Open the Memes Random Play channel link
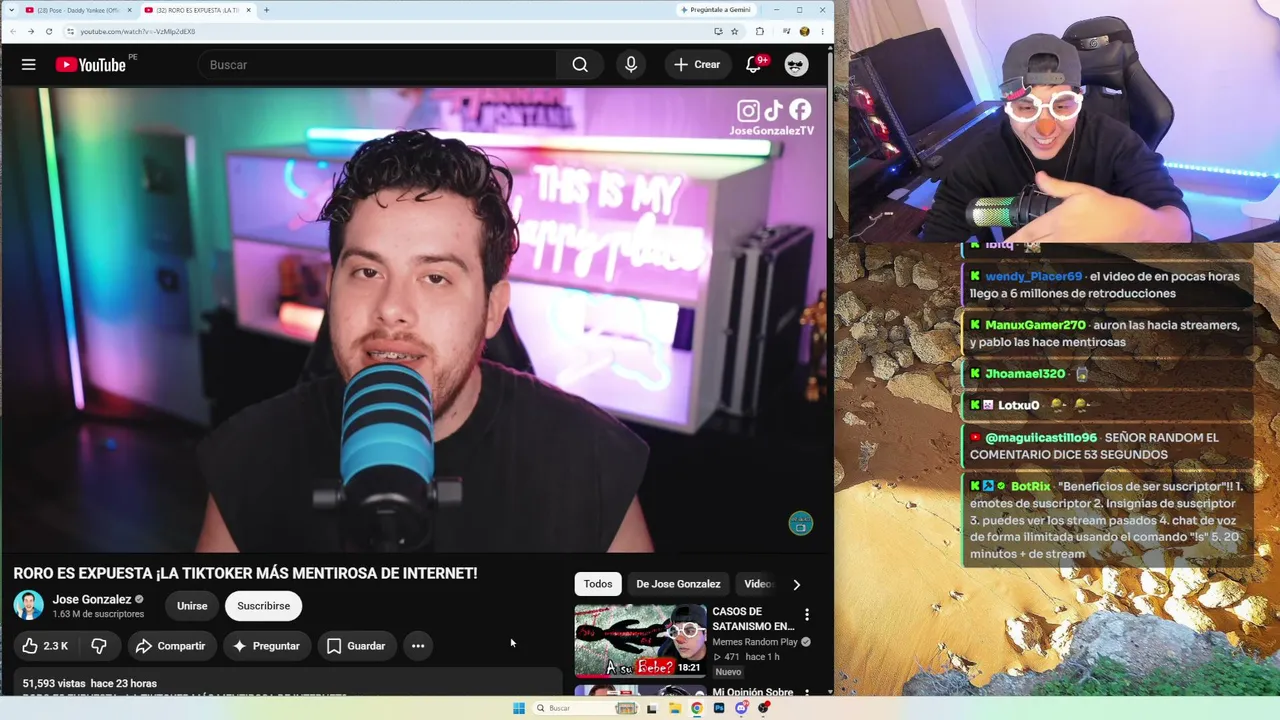The height and width of the screenshot is (720, 1280). click(755, 642)
